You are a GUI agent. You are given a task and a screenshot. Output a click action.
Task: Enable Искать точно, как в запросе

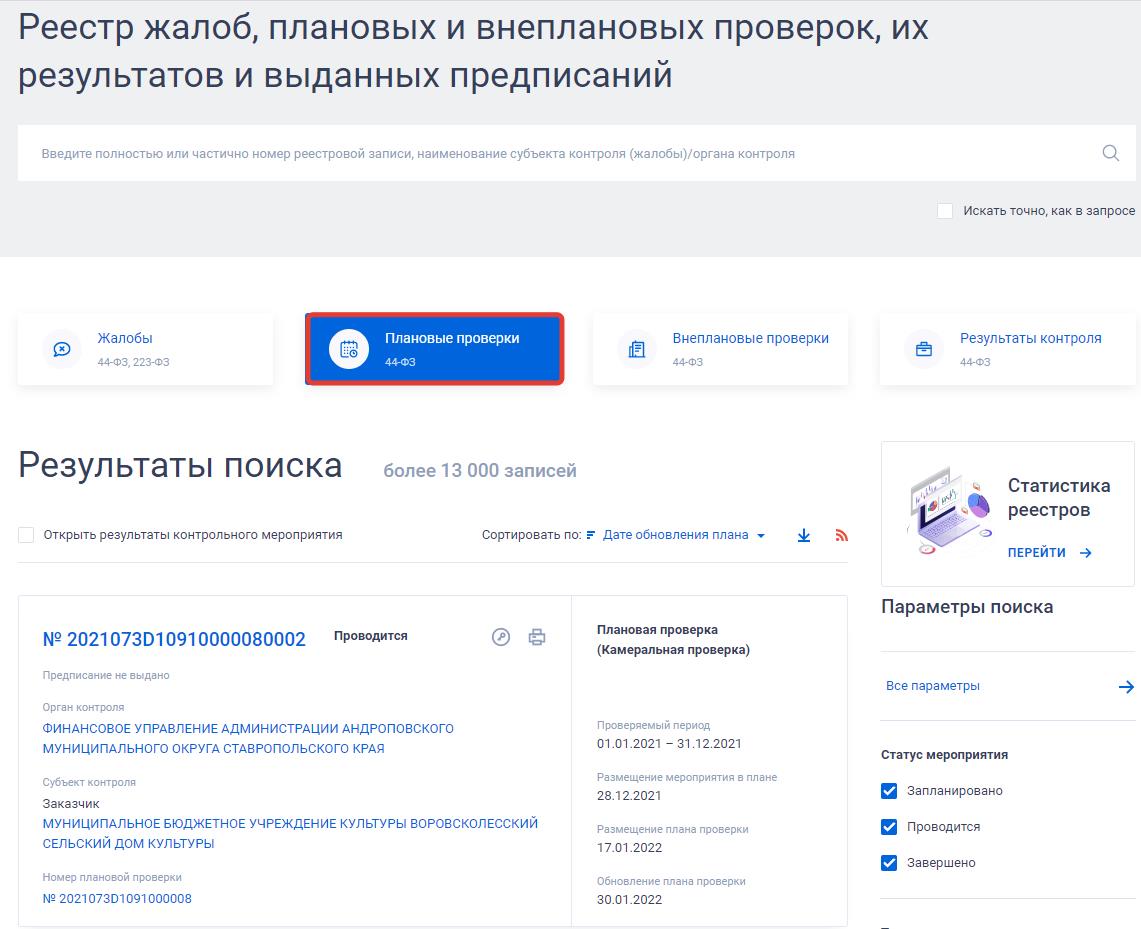coord(944,211)
